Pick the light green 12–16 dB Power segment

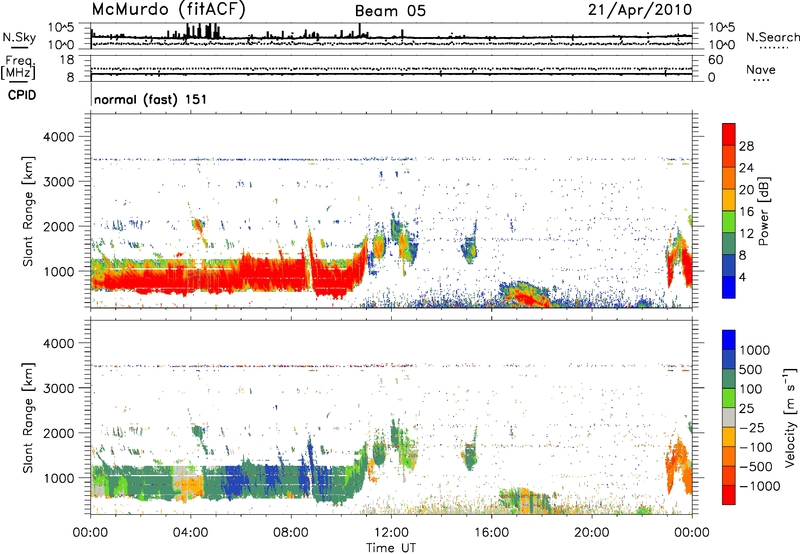click(x=729, y=222)
